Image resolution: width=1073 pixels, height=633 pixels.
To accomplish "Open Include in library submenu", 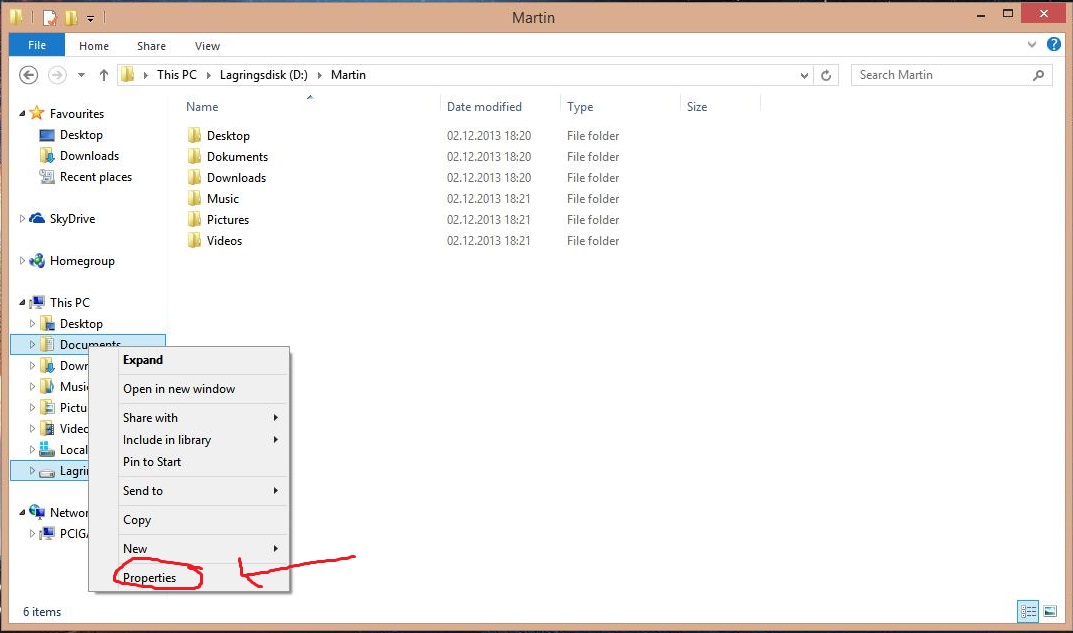I will [203, 439].
